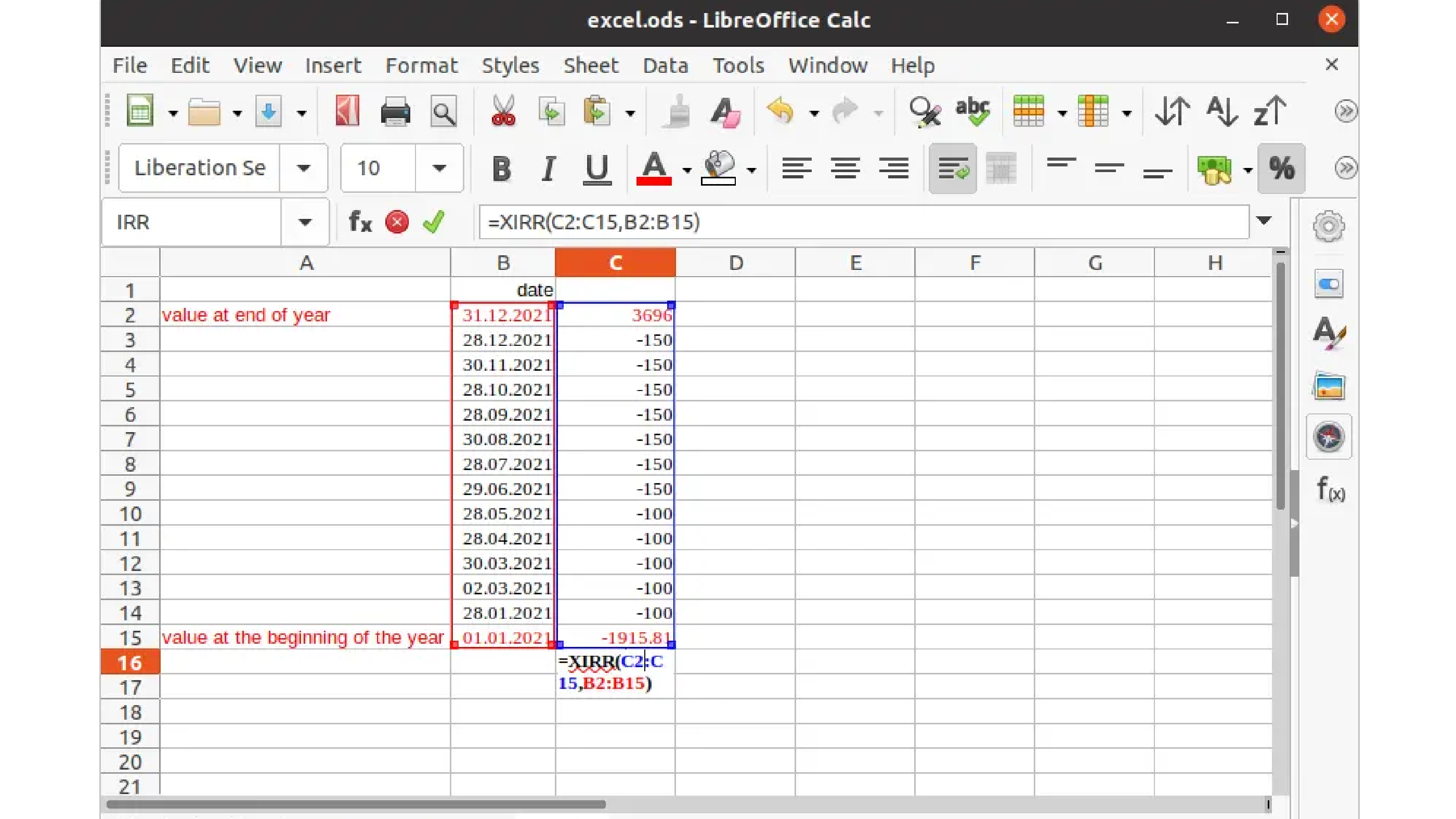This screenshot has width=1456, height=819.
Task: Expand the font name dropdown
Action: coord(304,168)
